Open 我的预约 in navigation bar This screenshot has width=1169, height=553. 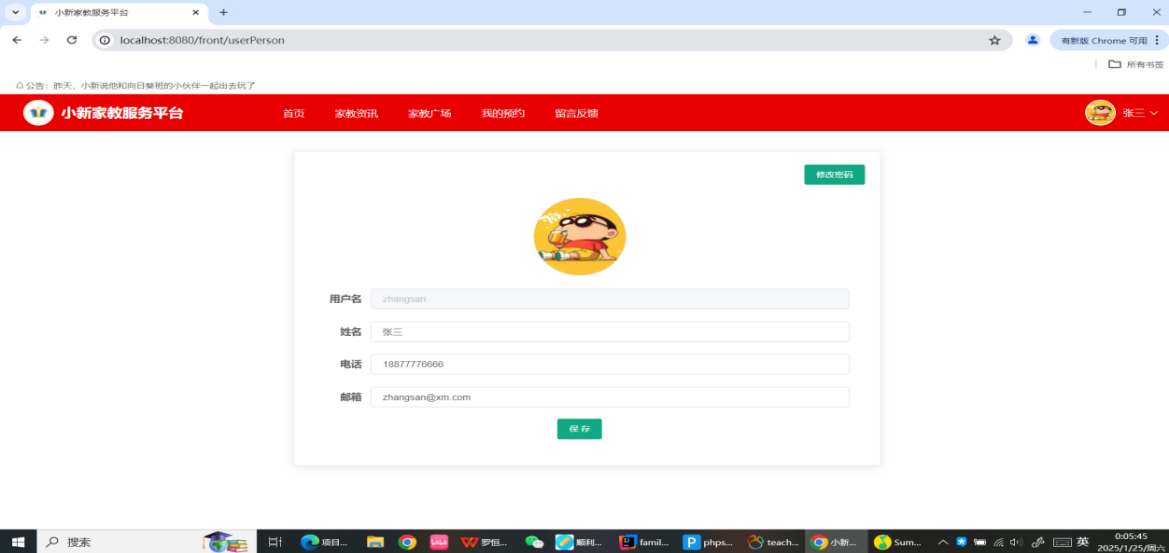pos(503,113)
